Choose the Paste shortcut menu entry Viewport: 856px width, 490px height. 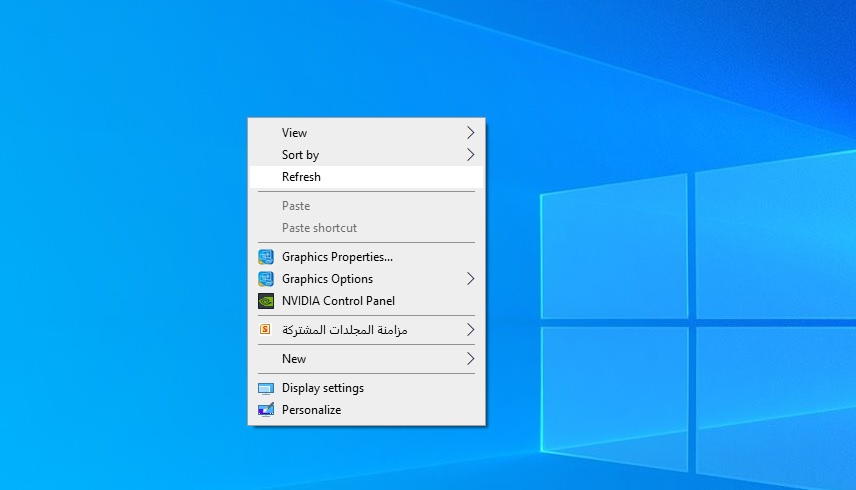click(x=366, y=228)
